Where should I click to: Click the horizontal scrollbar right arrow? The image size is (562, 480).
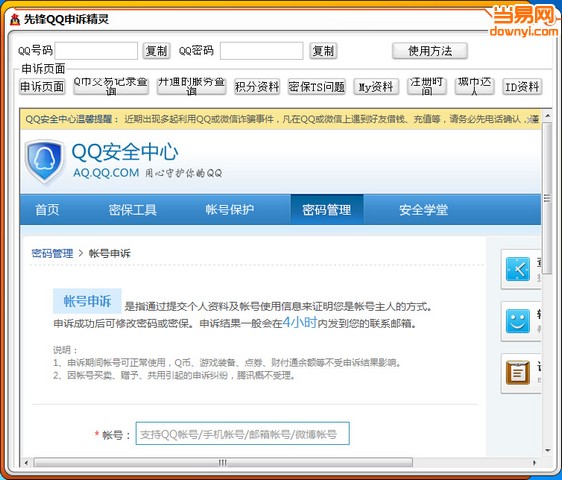point(534,462)
